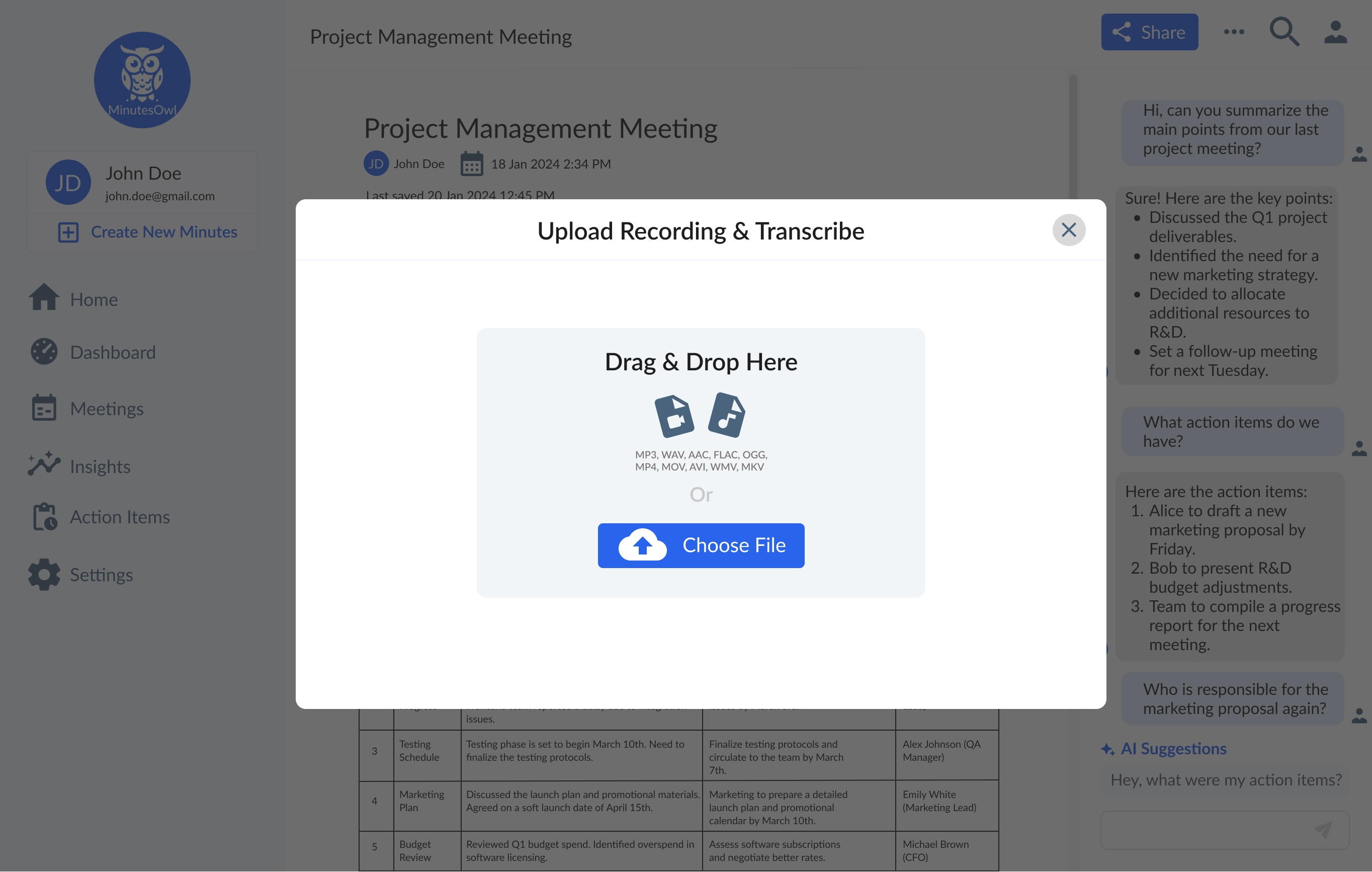Select Home in the sidebar
The height and width of the screenshot is (872, 1372).
(94, 299)
